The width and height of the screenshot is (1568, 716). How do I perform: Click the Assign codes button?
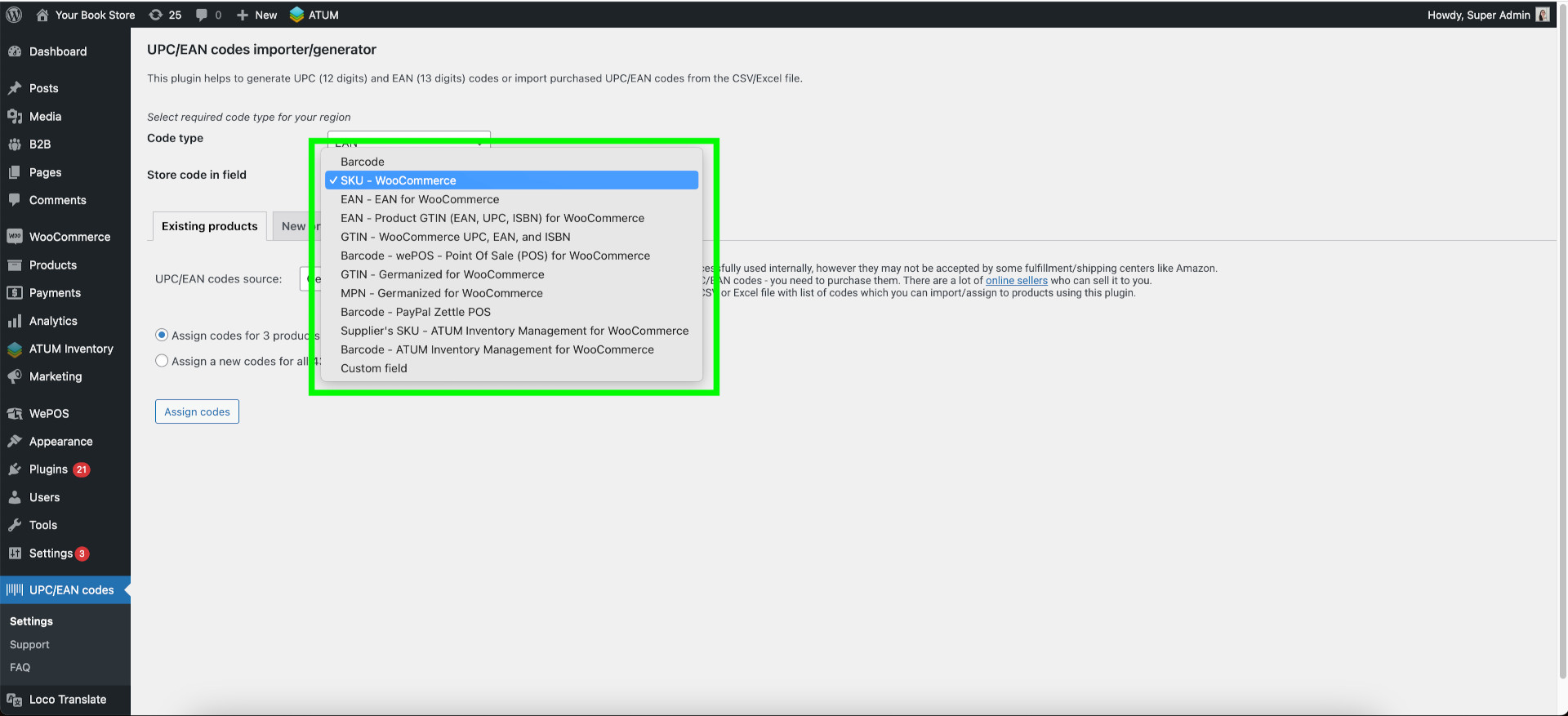coord(197,411)
